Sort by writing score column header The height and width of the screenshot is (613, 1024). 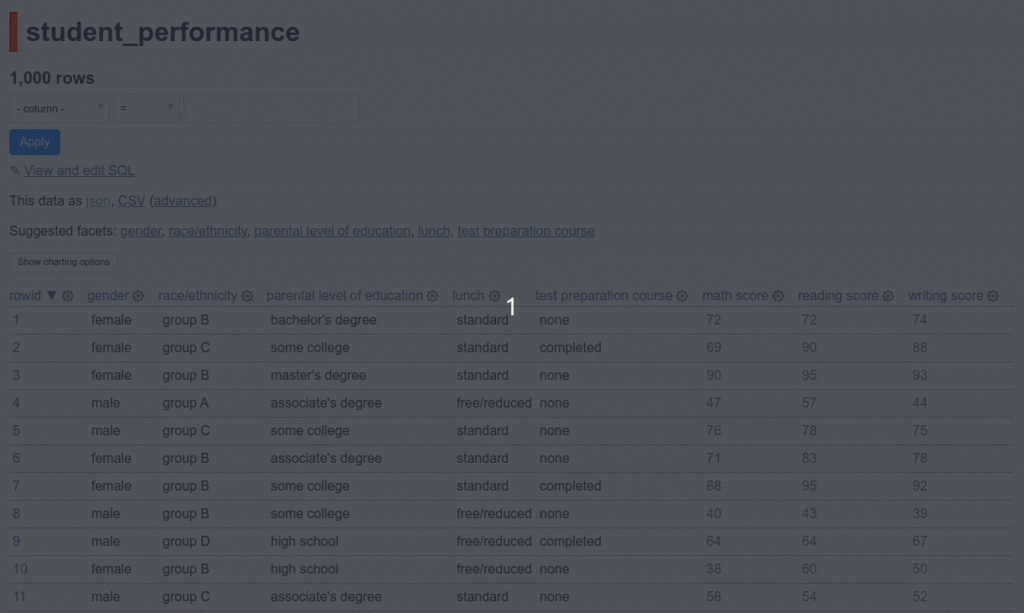point(946,296)
